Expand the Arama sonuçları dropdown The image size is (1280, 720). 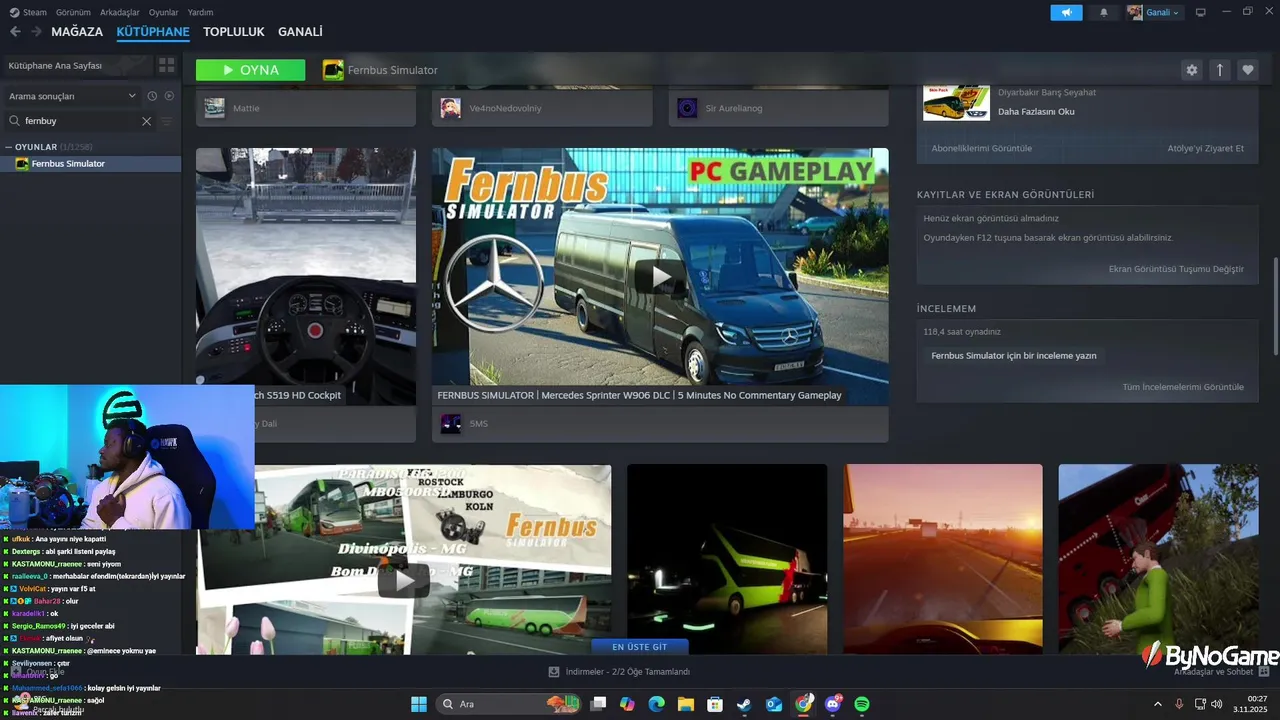(72, 96)
